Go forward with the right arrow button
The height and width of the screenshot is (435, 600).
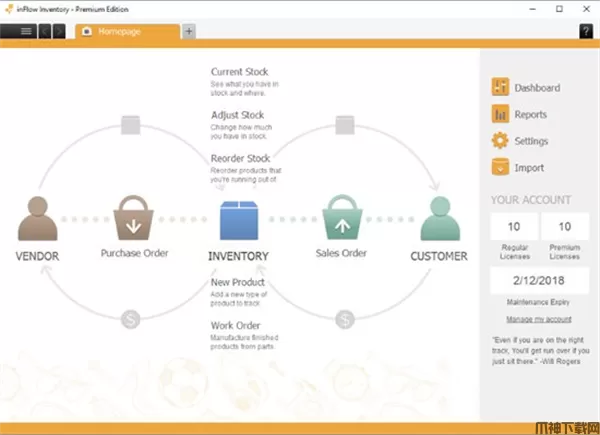59,31
